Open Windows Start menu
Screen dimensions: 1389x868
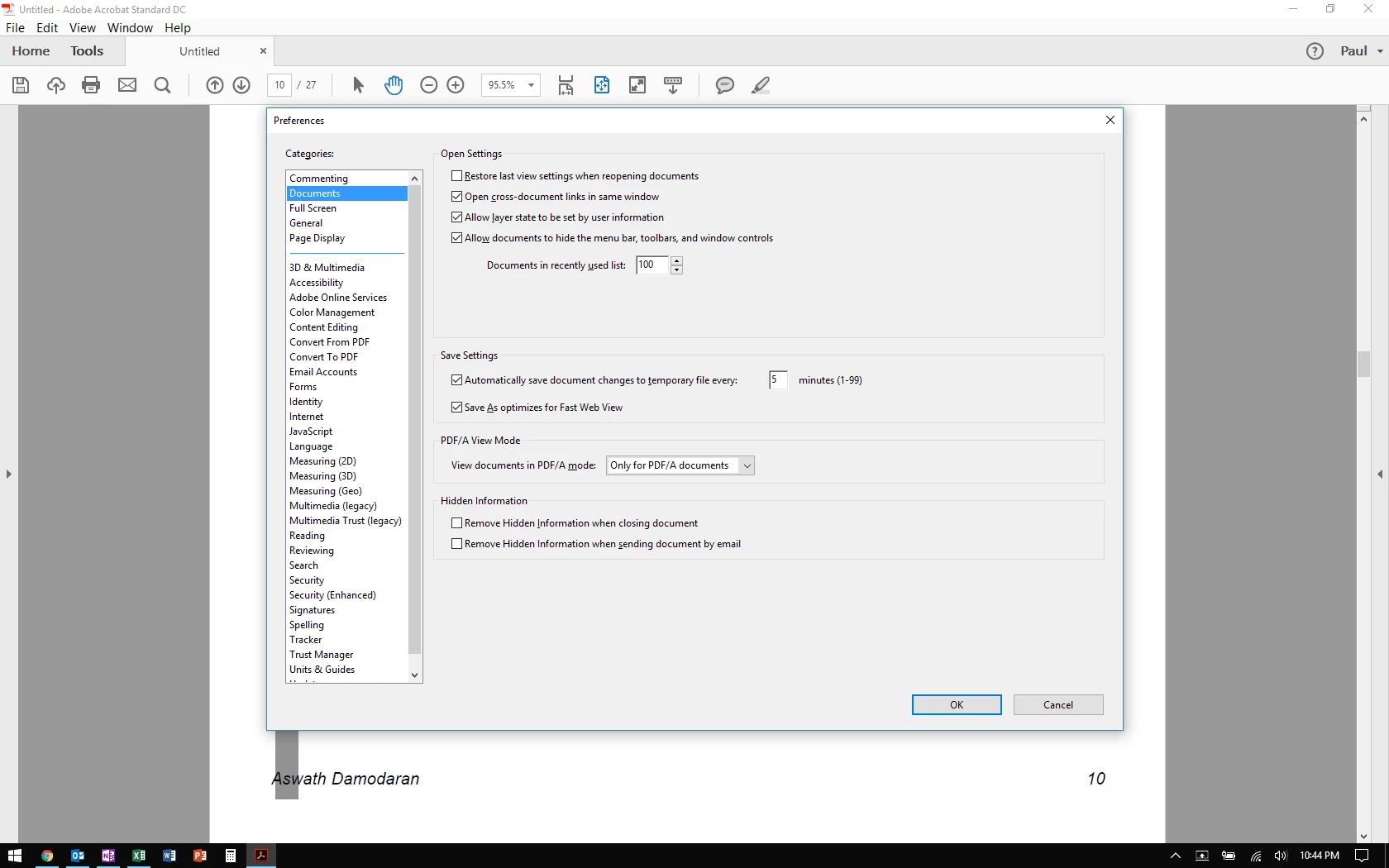point(15,856)
